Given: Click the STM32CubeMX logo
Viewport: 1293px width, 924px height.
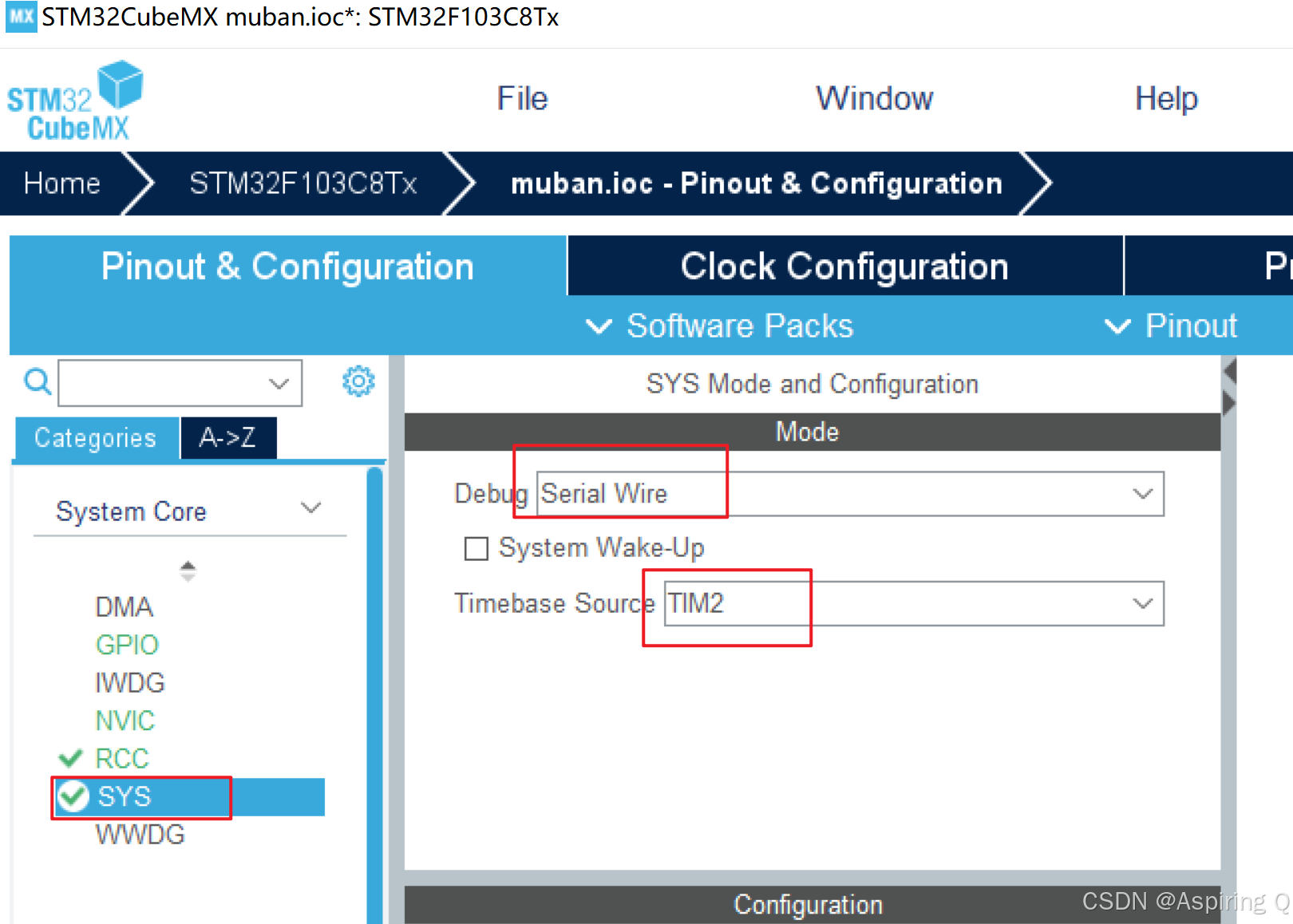Looking at the screenshot, I should 75,101.
